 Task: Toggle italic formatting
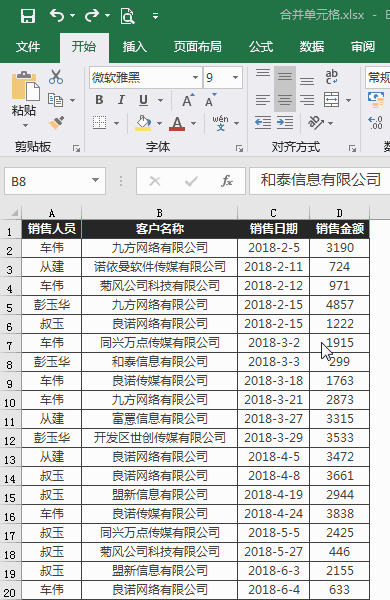pos(121,100)
